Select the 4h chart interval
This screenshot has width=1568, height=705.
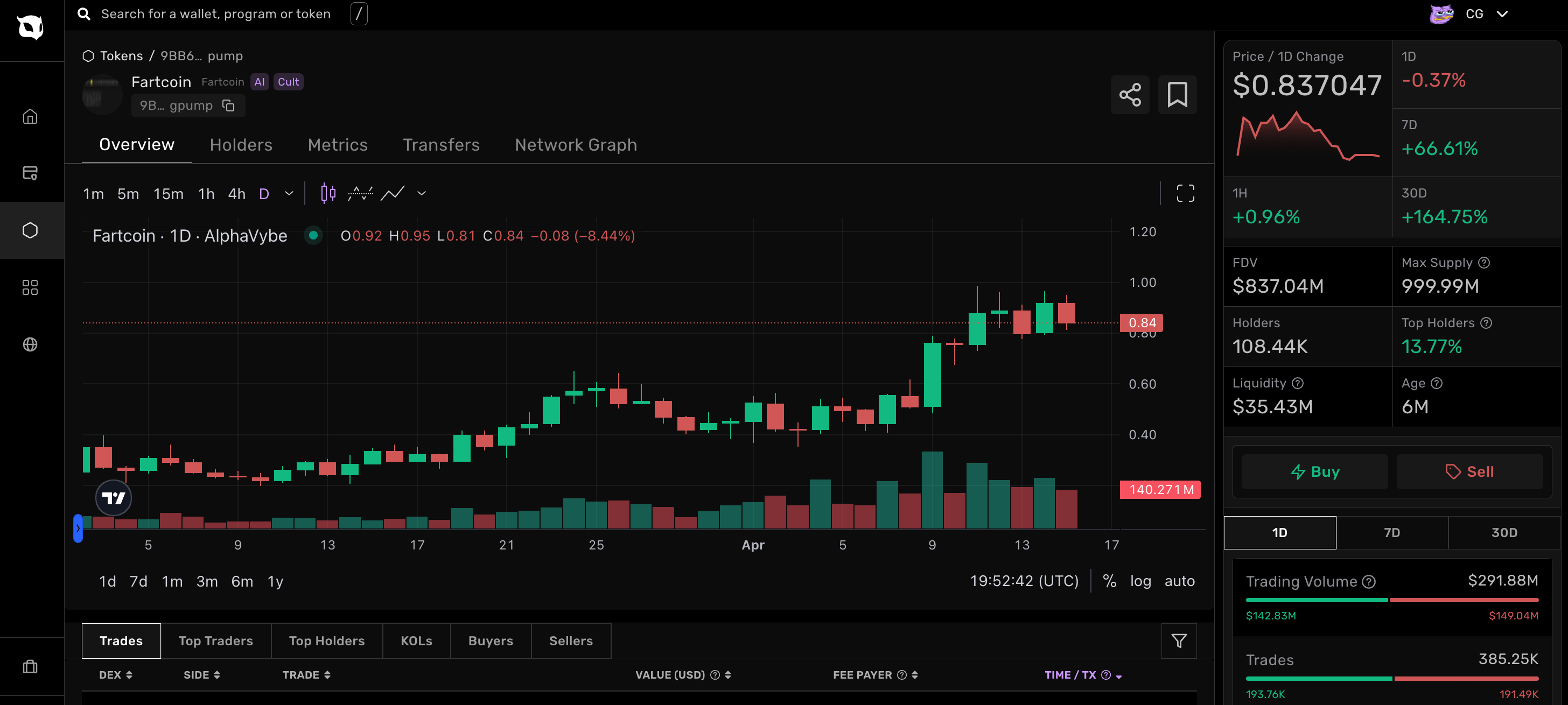[237, 194]
